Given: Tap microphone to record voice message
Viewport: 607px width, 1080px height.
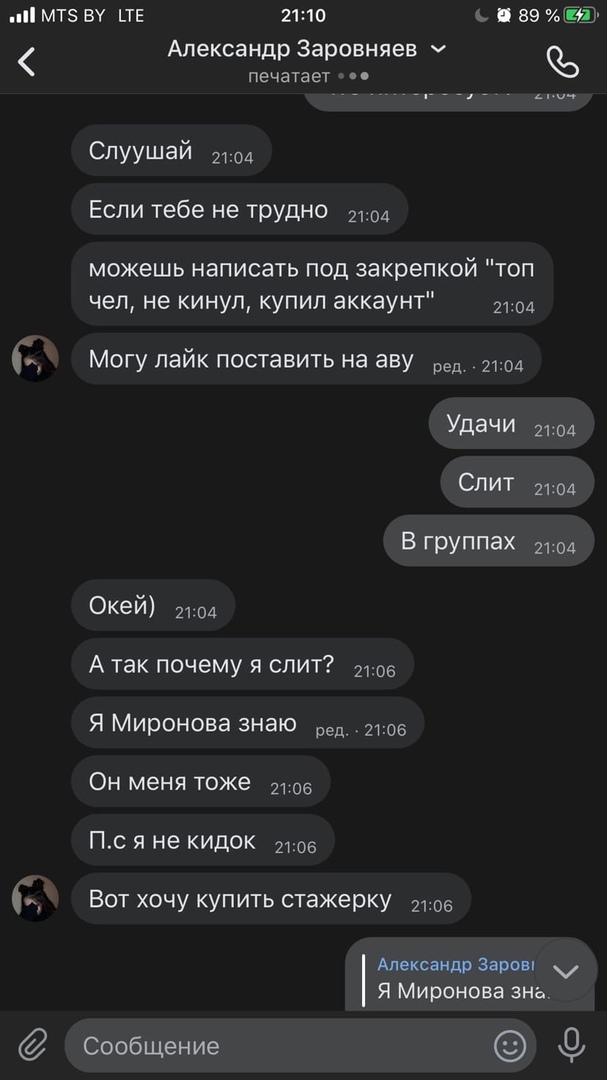Looking at the screenshot, I should pos(571,1046).
